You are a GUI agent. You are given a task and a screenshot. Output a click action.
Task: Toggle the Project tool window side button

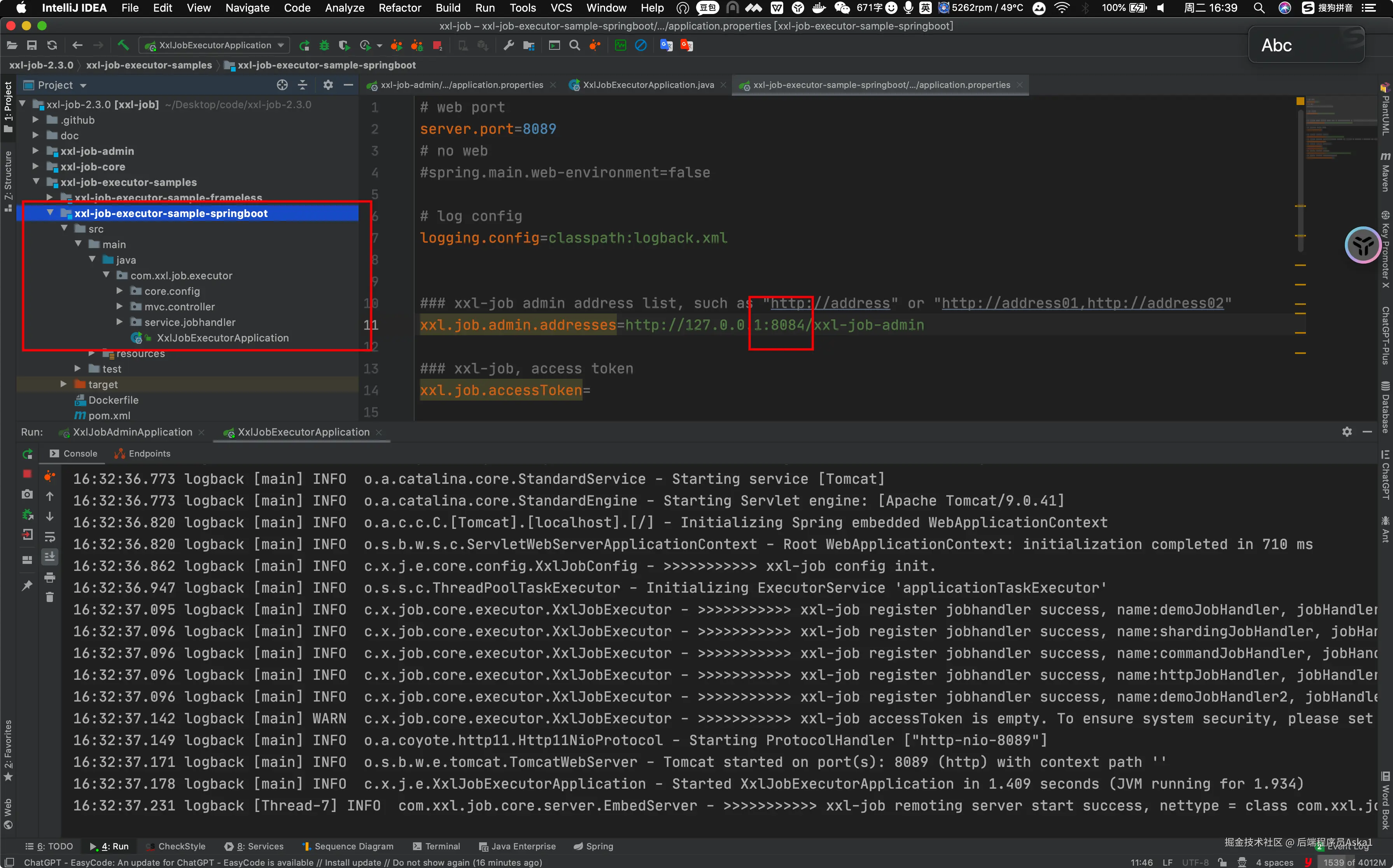8,107
